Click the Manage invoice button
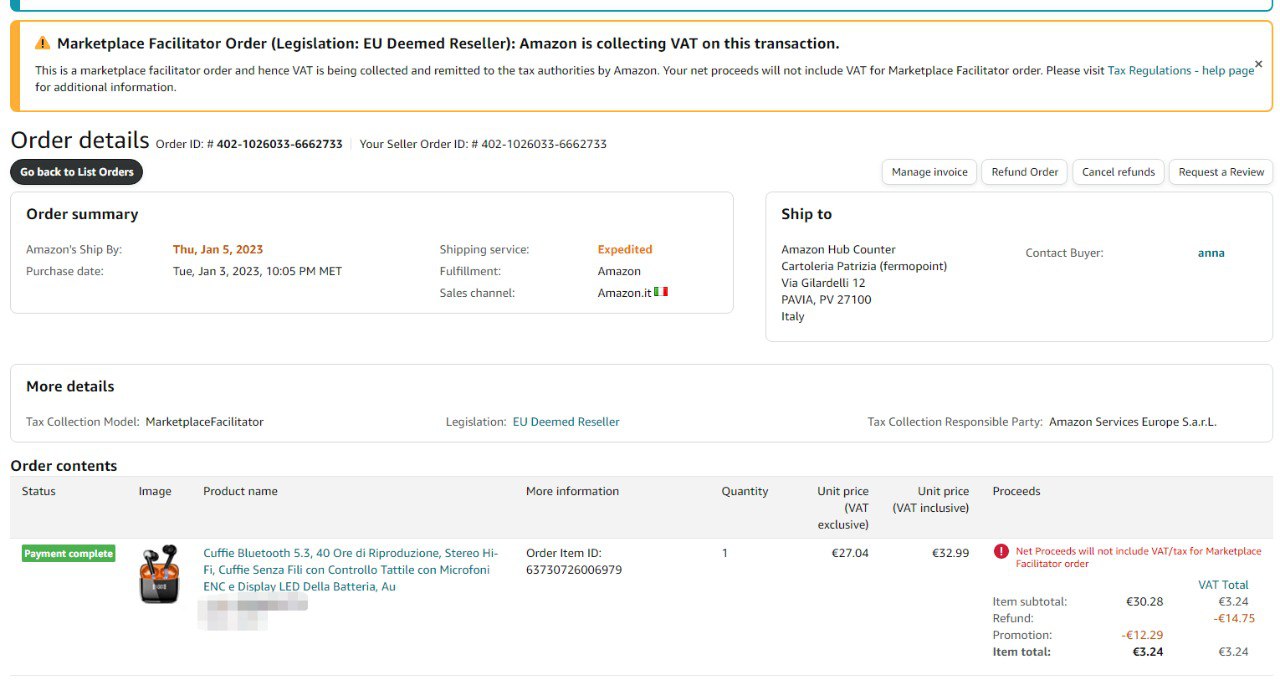The width and height of the screenshot is (1280, 680). coord(929,172)
